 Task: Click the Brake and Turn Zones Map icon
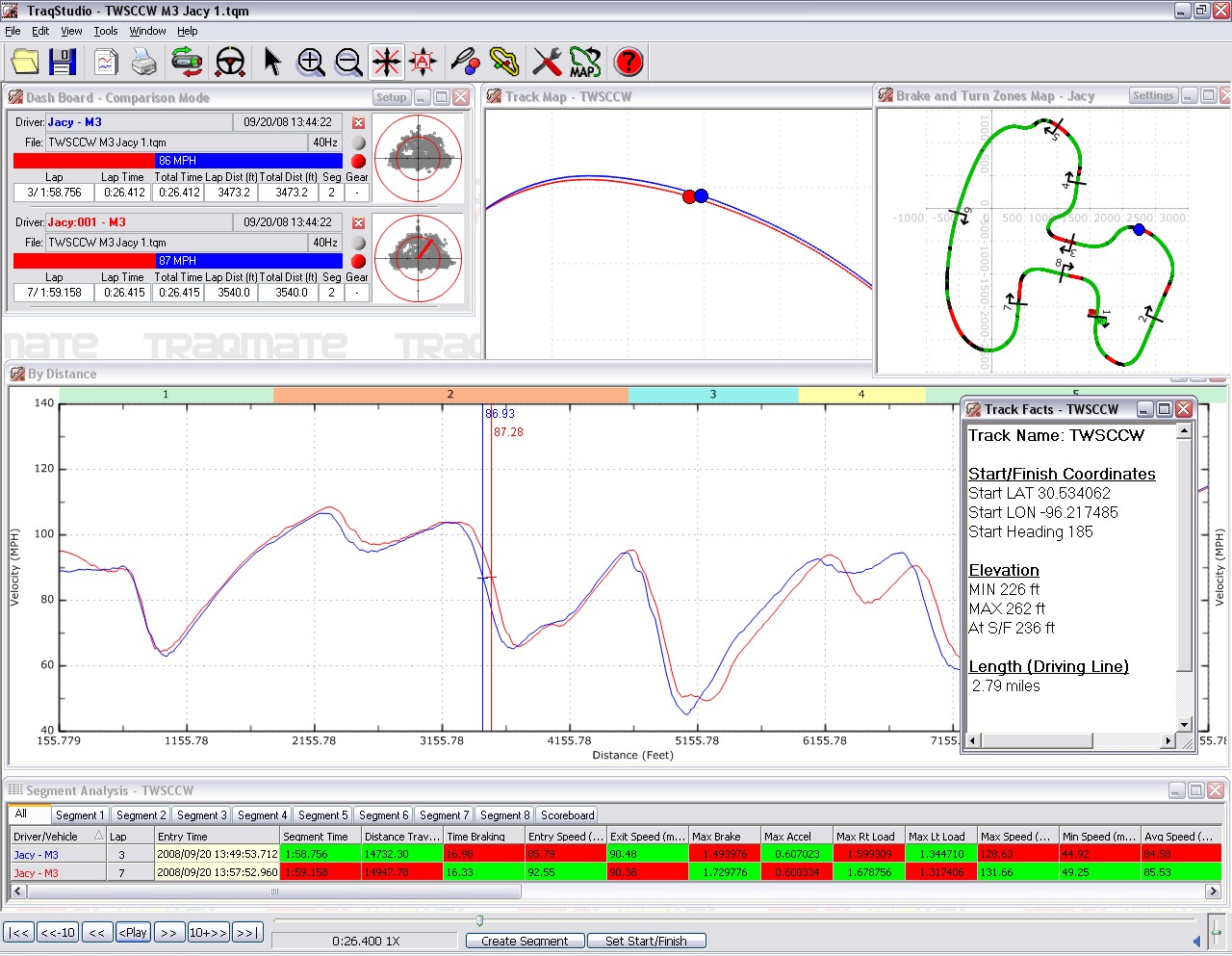tap(885, 95)
